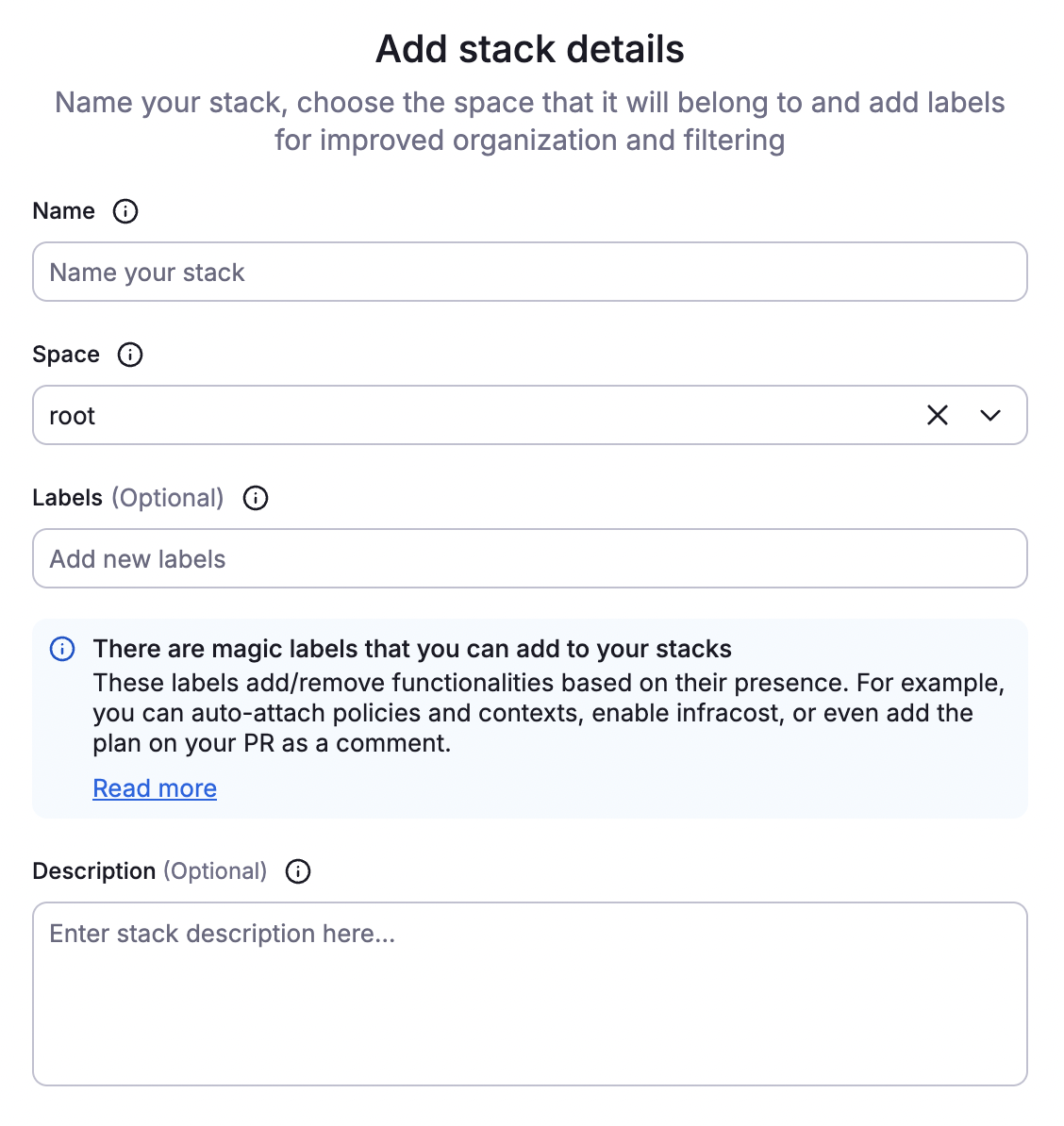Click the blue info icon on magic labels banner

click(x=60, y=649)
